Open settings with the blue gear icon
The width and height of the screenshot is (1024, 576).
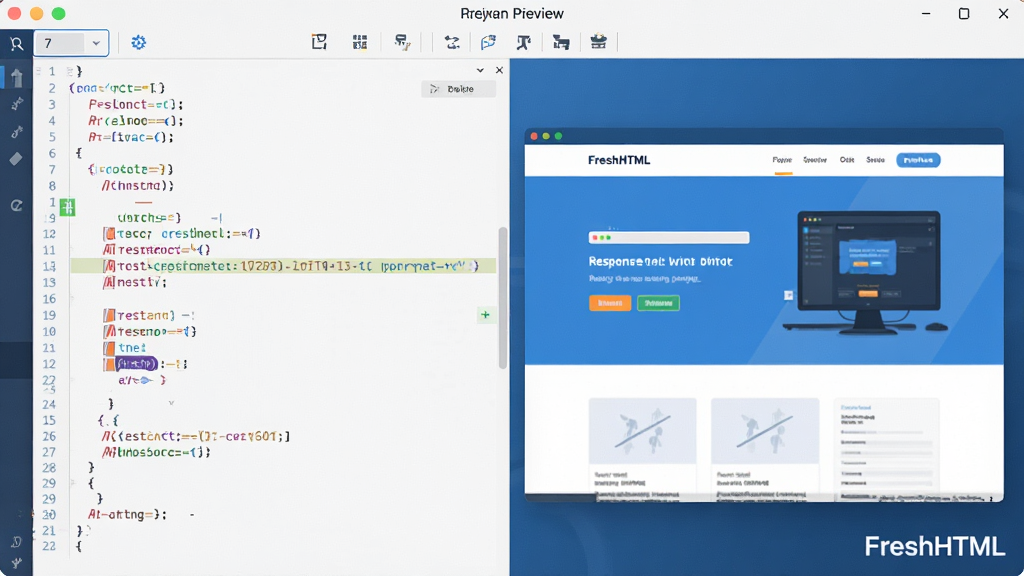(x=138, y=43)
